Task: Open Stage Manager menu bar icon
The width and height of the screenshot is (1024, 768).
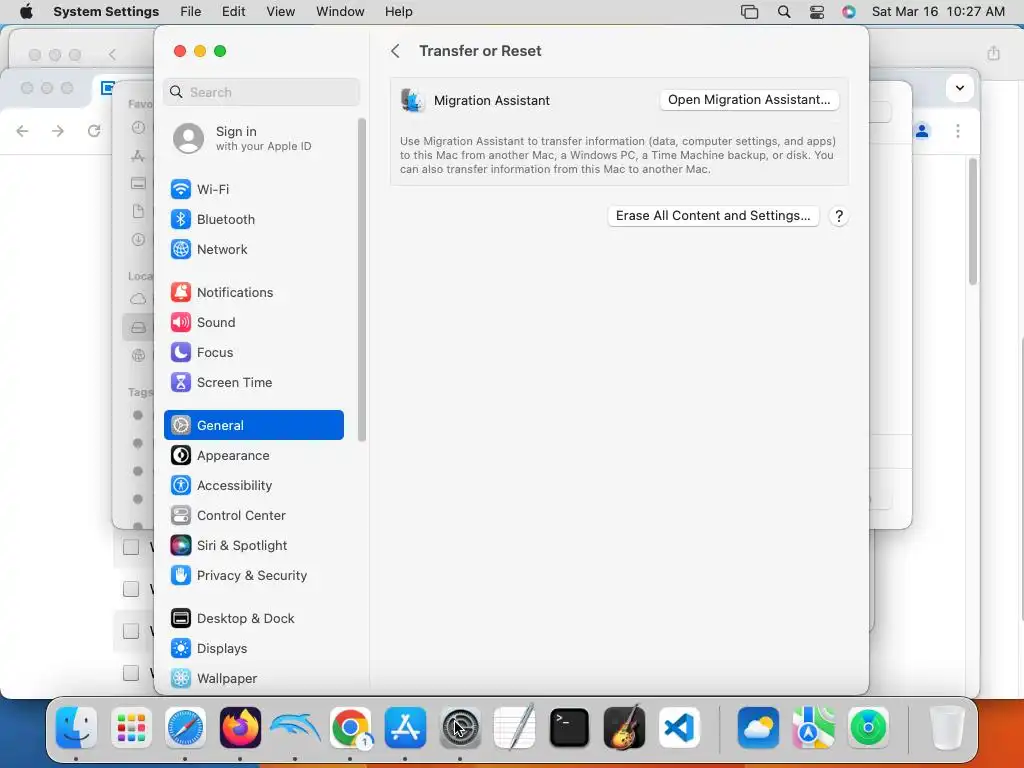Action: tap(750, 12)
